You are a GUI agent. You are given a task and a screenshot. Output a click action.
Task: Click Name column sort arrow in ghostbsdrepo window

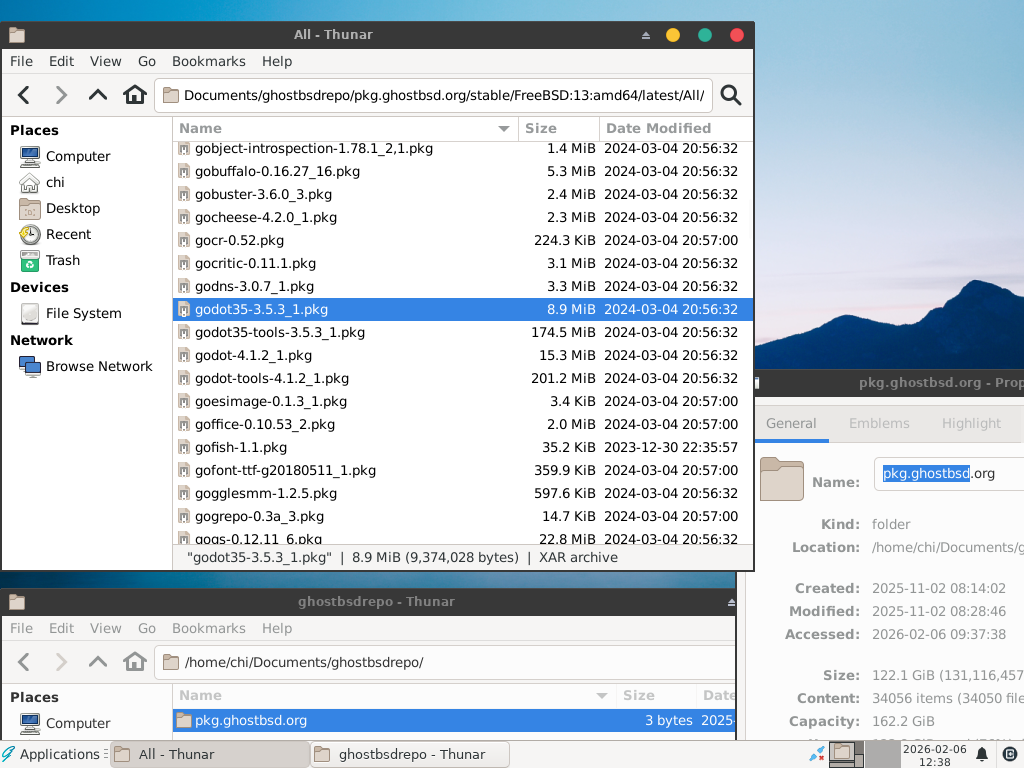point(602,696)
